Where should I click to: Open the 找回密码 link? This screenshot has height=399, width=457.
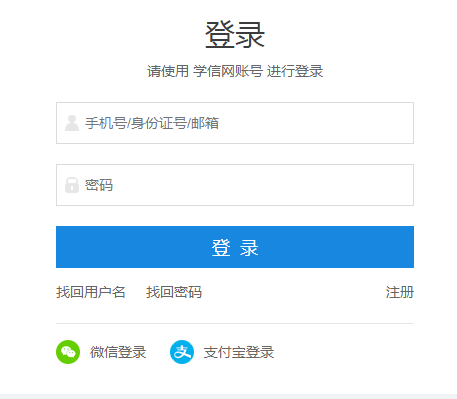click(174, 292)
